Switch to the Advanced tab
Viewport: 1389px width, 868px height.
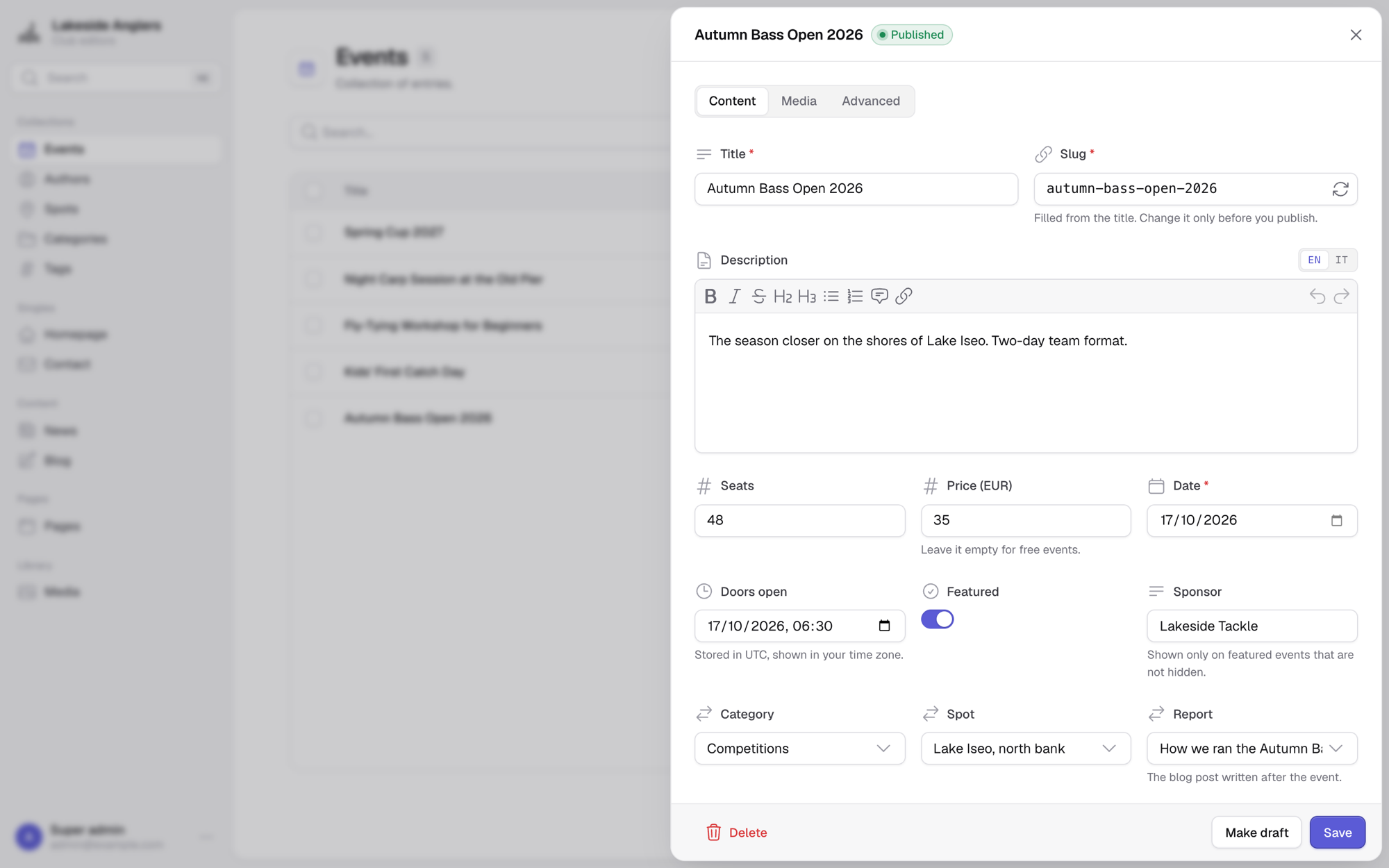(x=871, y=101)
